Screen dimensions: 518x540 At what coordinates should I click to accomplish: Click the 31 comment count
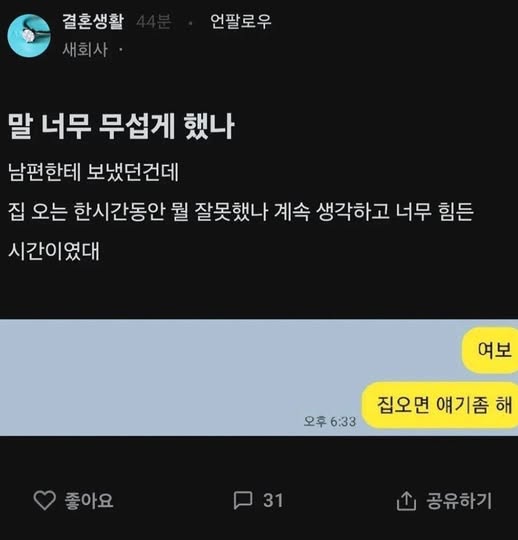273,500
